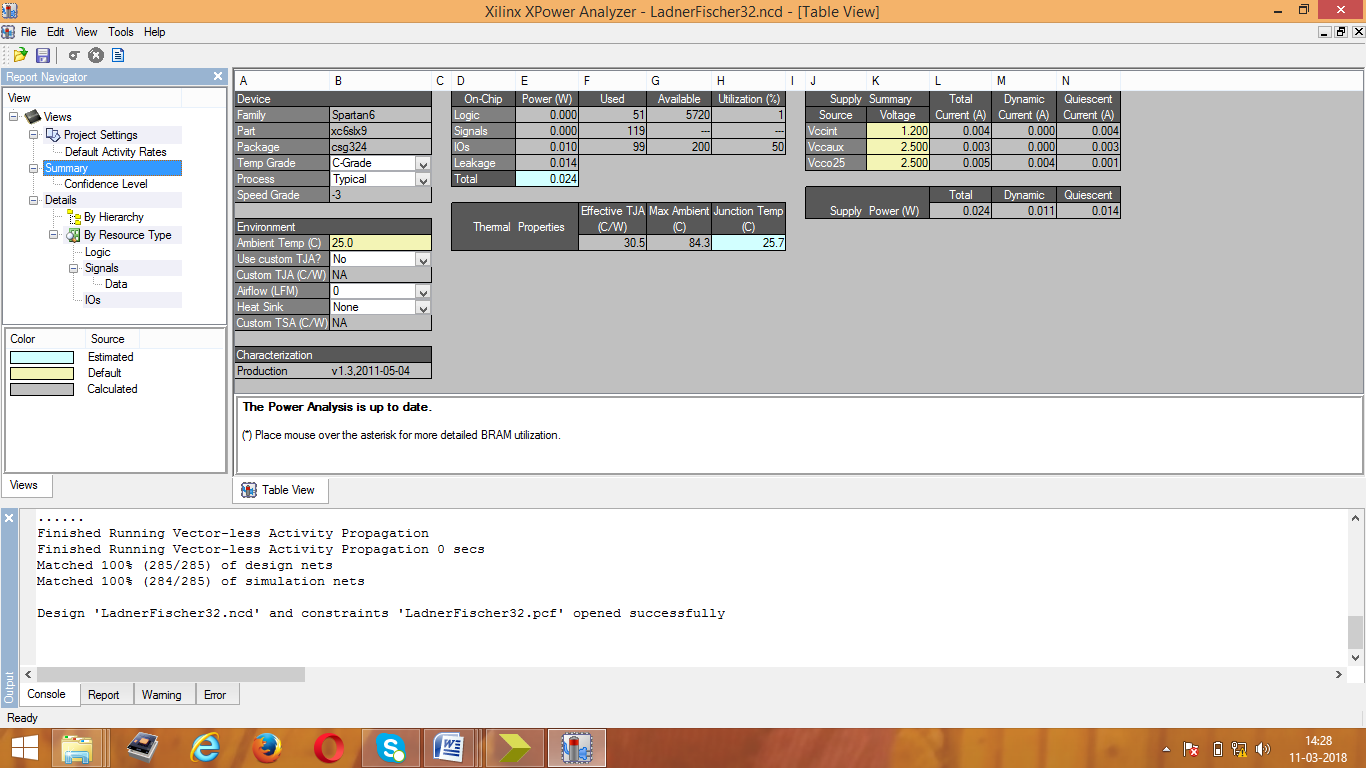Open the Edit menu
The image size is (1366, 768).
[x=56, y=32]
